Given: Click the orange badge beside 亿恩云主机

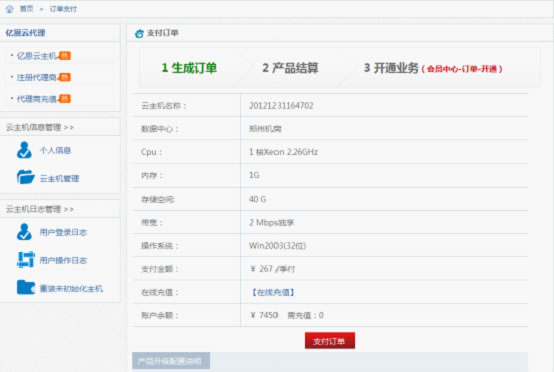Looking at the screenshot, I should pyautogui.click(x=65, y=55).
